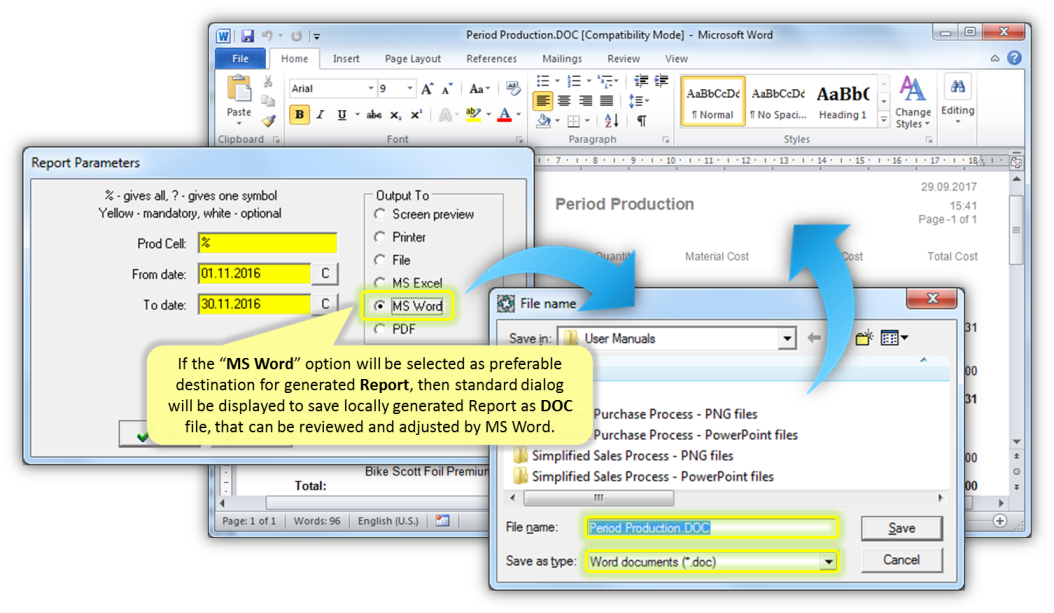Open the Change Case dropdown
The height and width of the screenshot is (613, 1054).
[479, 89]
